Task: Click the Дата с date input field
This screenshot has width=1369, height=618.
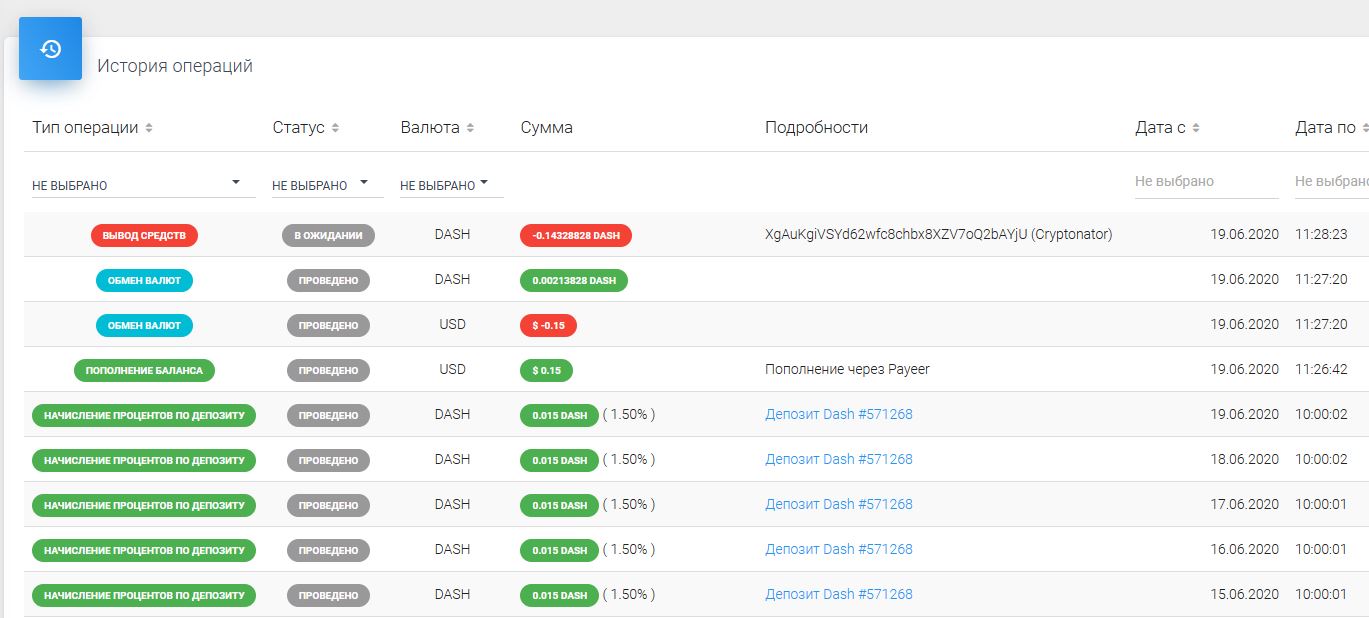Action: tap(1205, 182)
